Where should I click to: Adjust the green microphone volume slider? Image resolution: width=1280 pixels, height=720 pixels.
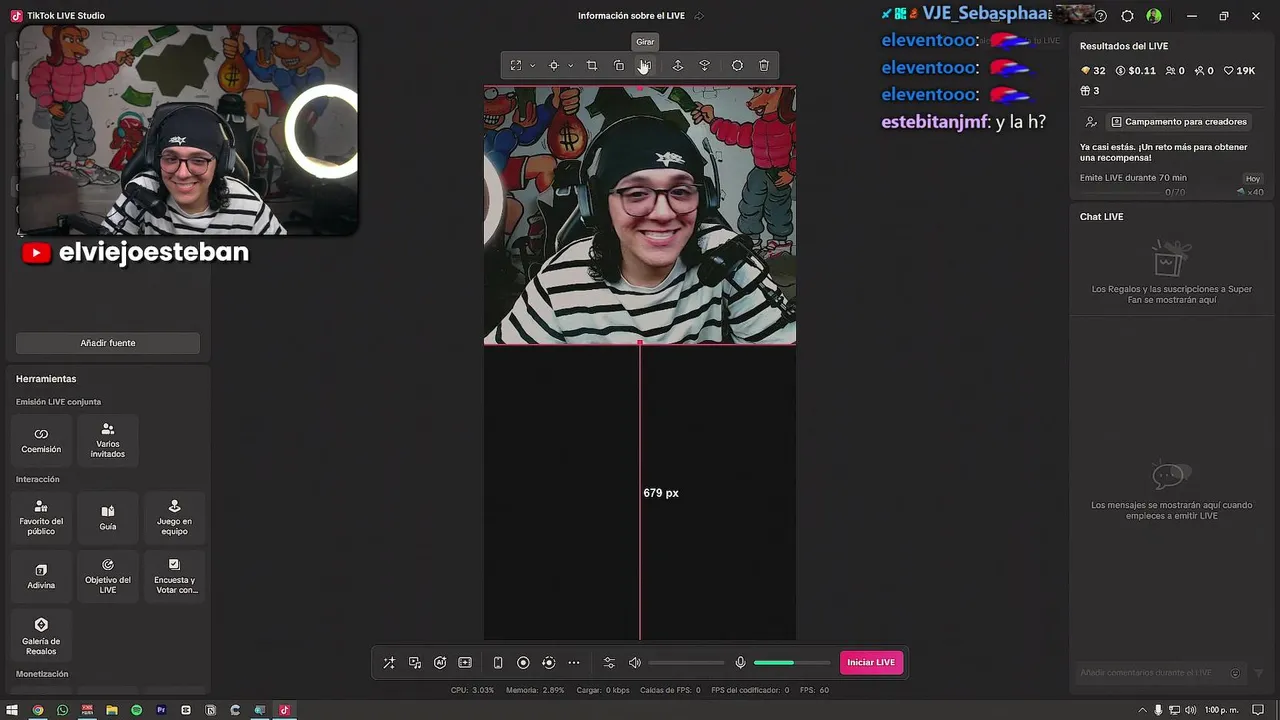792,663
